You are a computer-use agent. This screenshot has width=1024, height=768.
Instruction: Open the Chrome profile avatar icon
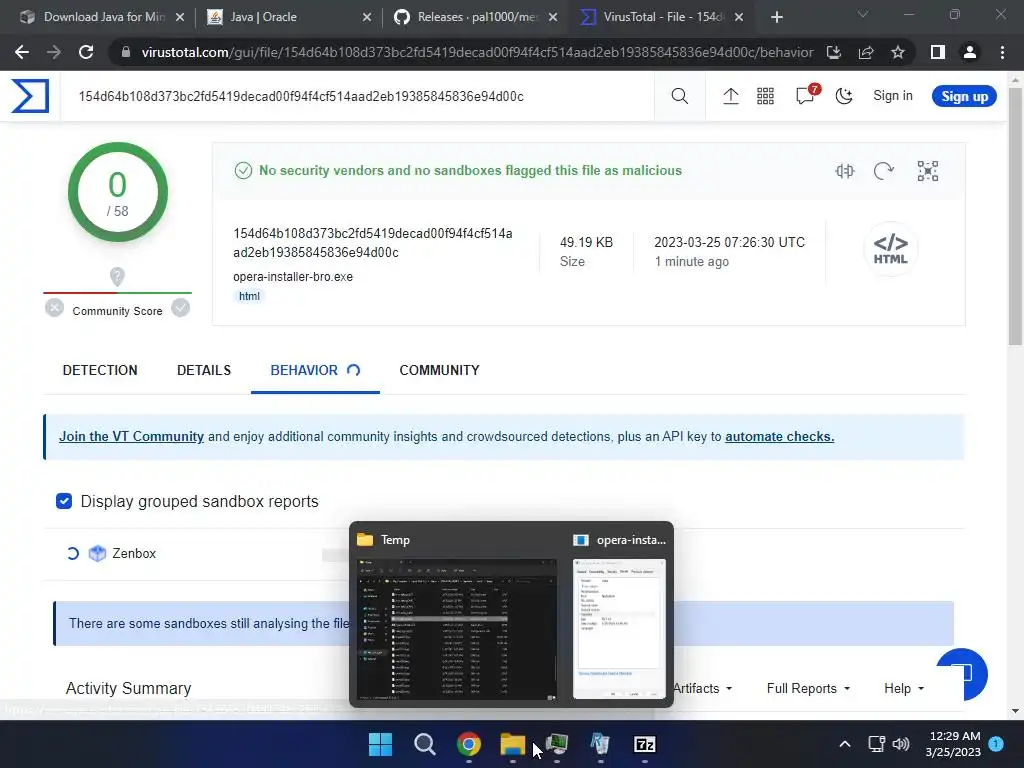[970, 52]
